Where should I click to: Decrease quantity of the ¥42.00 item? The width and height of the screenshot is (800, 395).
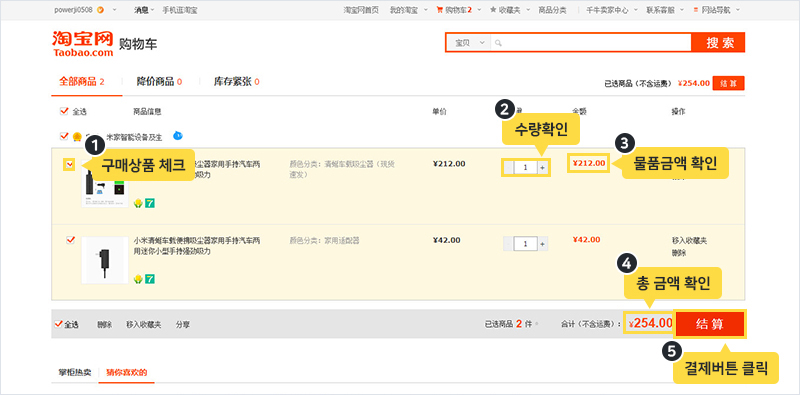point(509,244)
